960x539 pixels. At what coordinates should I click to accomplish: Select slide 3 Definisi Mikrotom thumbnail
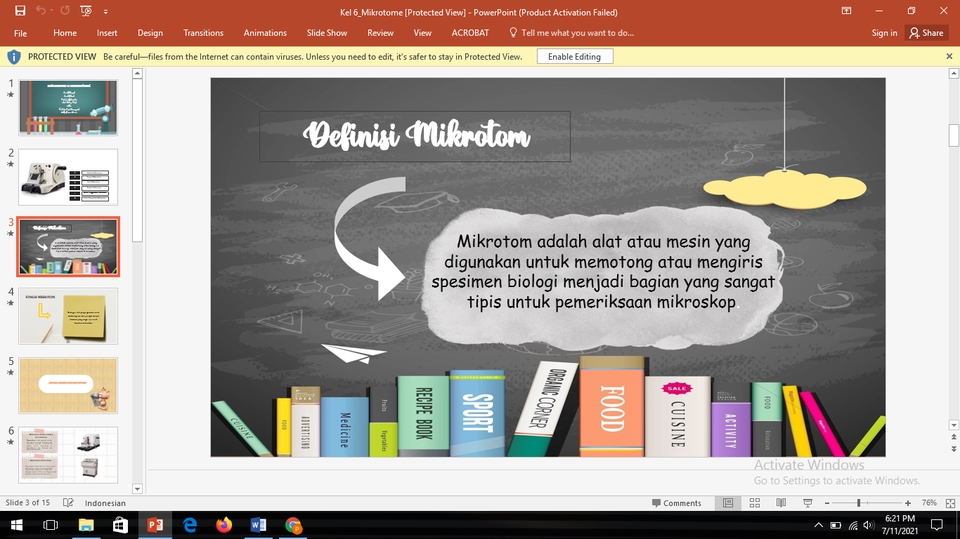pos(68,246)
